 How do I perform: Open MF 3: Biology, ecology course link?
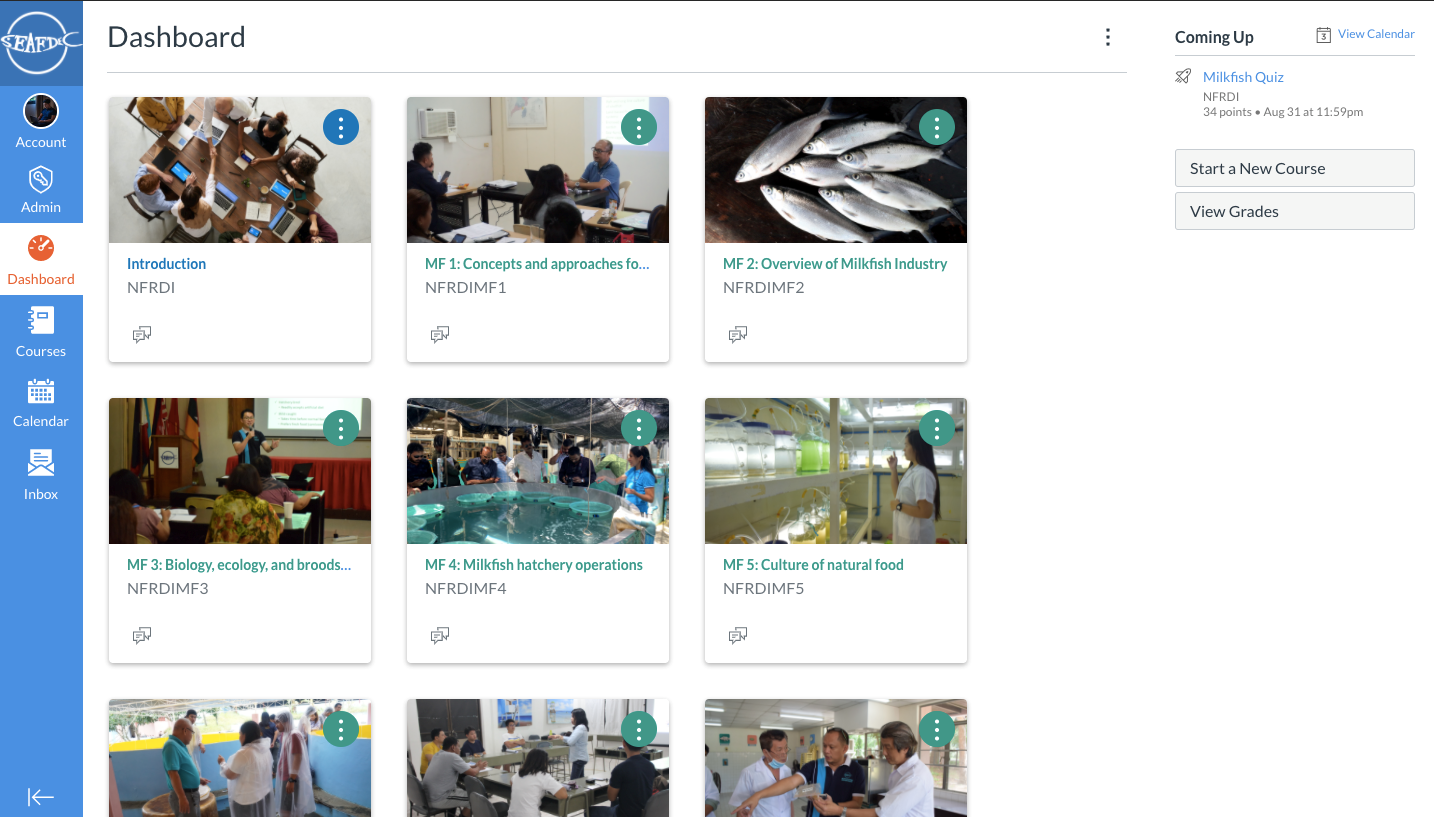239,565
